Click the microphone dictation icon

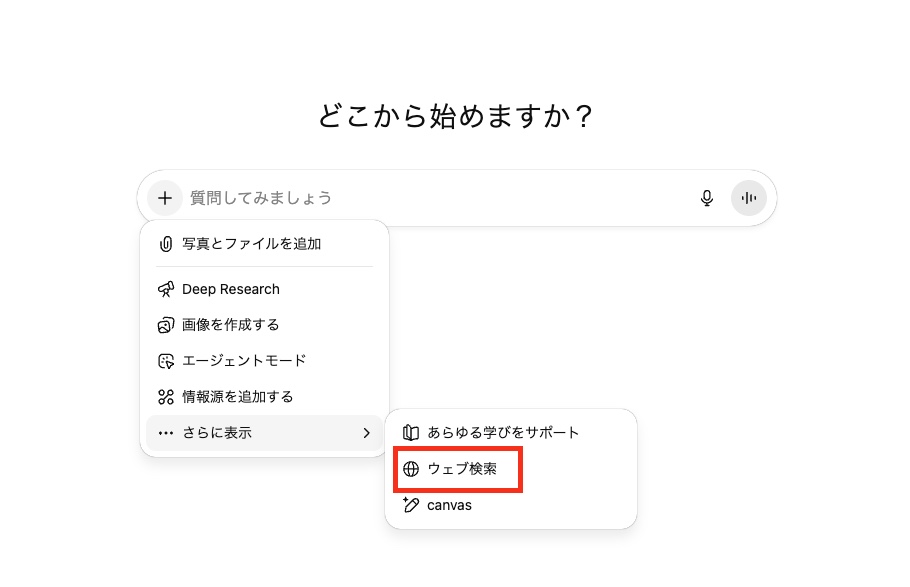(x=707, y=198)
